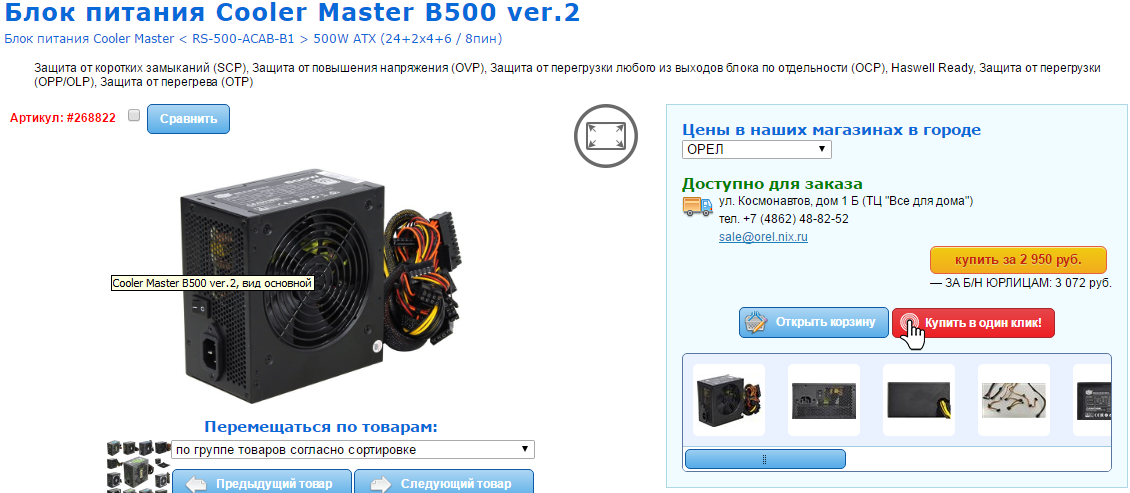Image resolution: width=1130 pixels, height=493 pixels.
Task: Click the thumbnail gallery horizontal scrollbar
Action: (x=765, y=459)
